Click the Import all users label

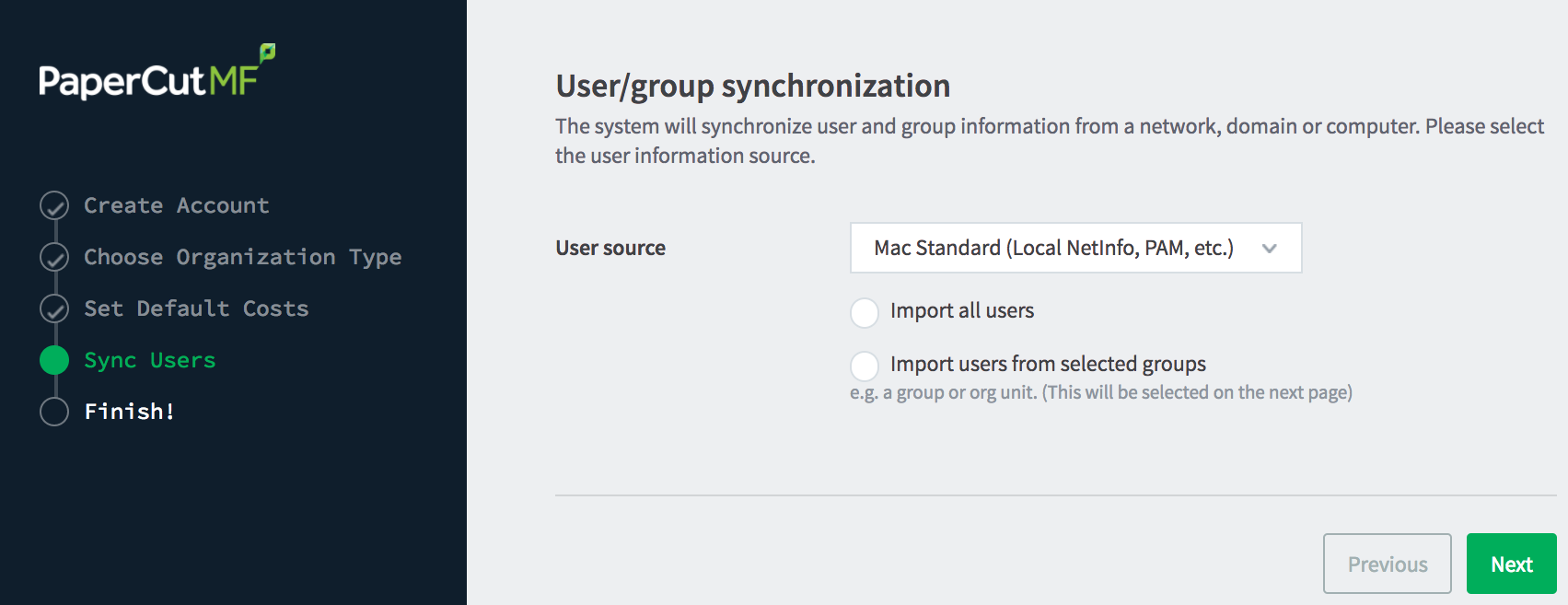tap(962, 311)
